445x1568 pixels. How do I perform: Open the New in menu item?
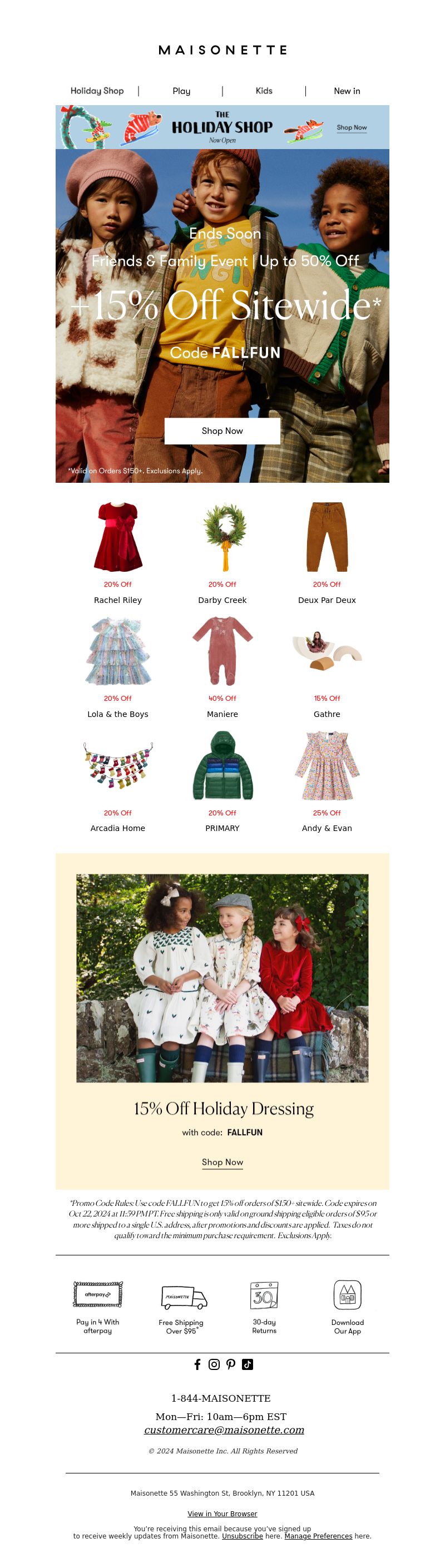coord(347,91)
